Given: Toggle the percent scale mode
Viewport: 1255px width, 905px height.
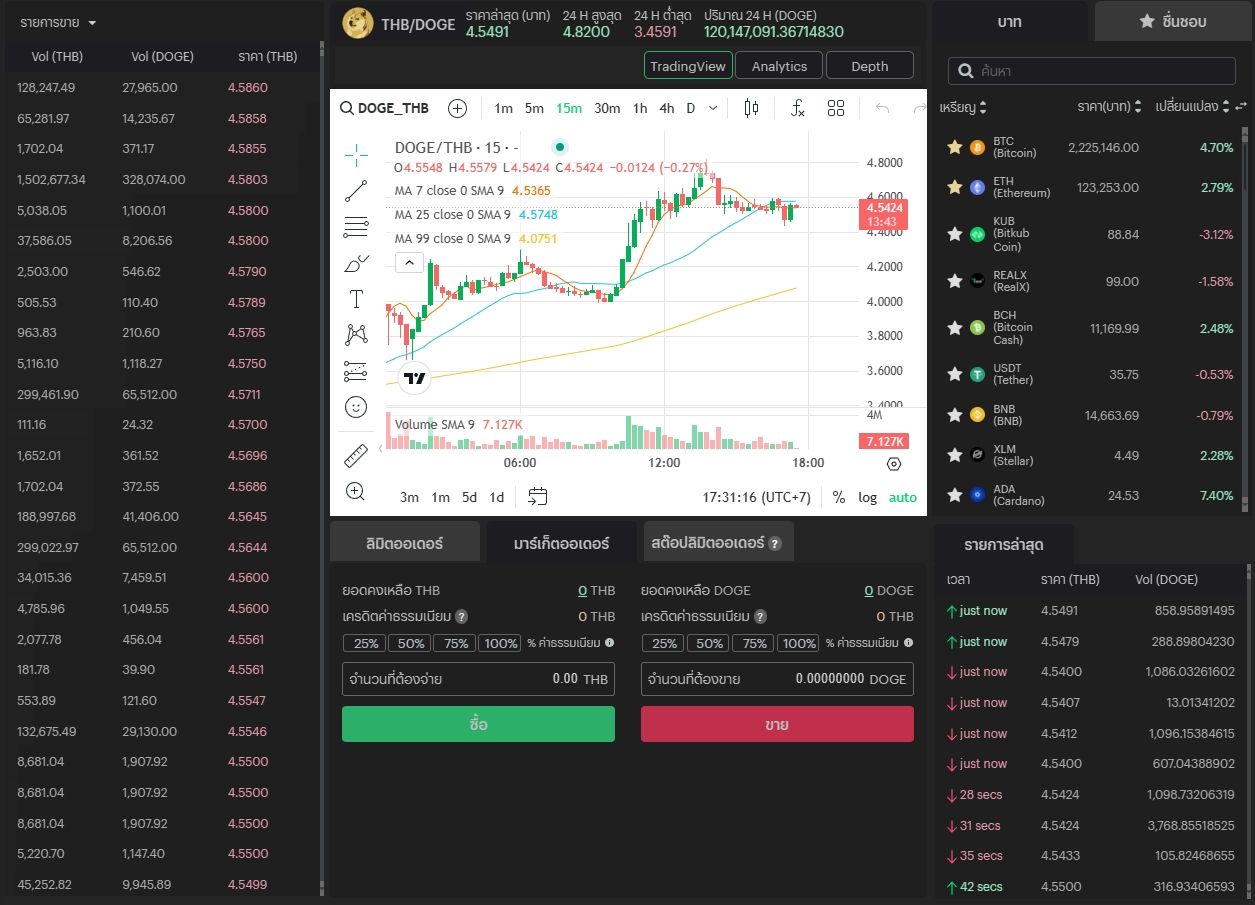Looking at the screenshot, I should point(839,497).
